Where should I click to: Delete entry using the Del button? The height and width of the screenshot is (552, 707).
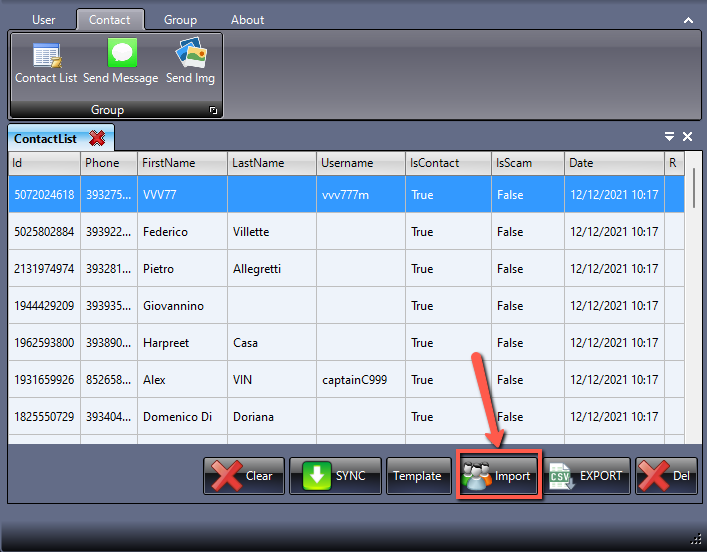point(666,476)
